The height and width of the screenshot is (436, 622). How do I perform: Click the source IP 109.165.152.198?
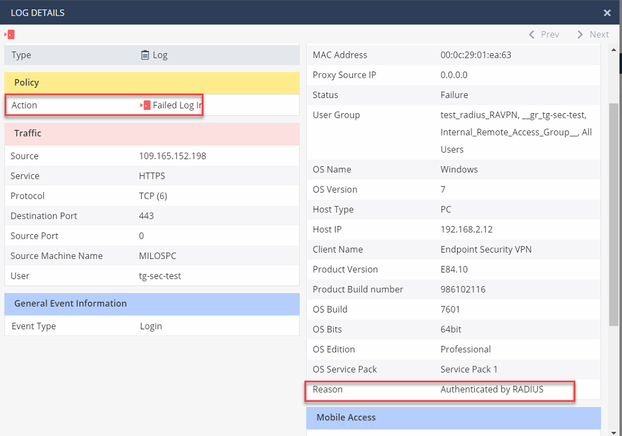pos(173,156)
